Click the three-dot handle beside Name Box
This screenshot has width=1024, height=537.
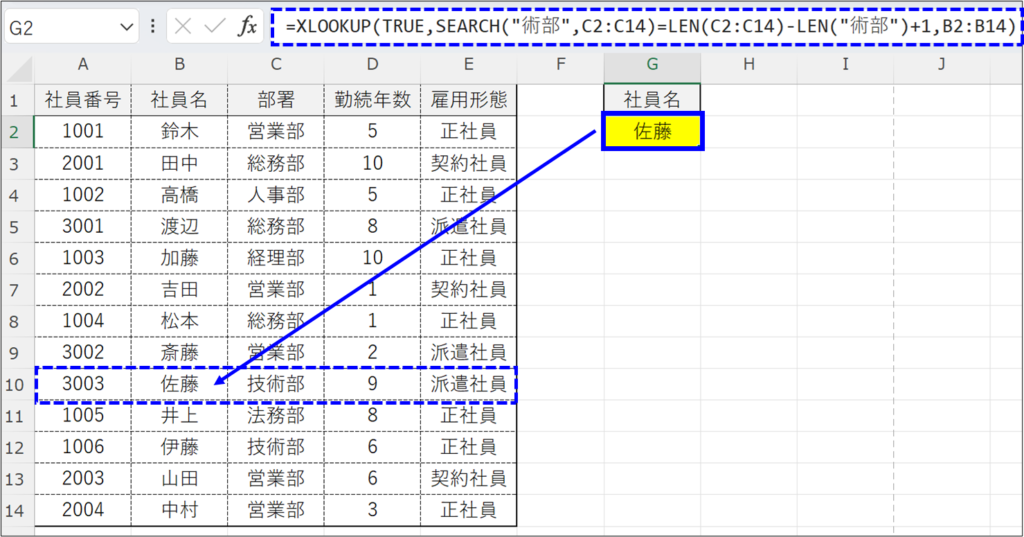[152, 27]
